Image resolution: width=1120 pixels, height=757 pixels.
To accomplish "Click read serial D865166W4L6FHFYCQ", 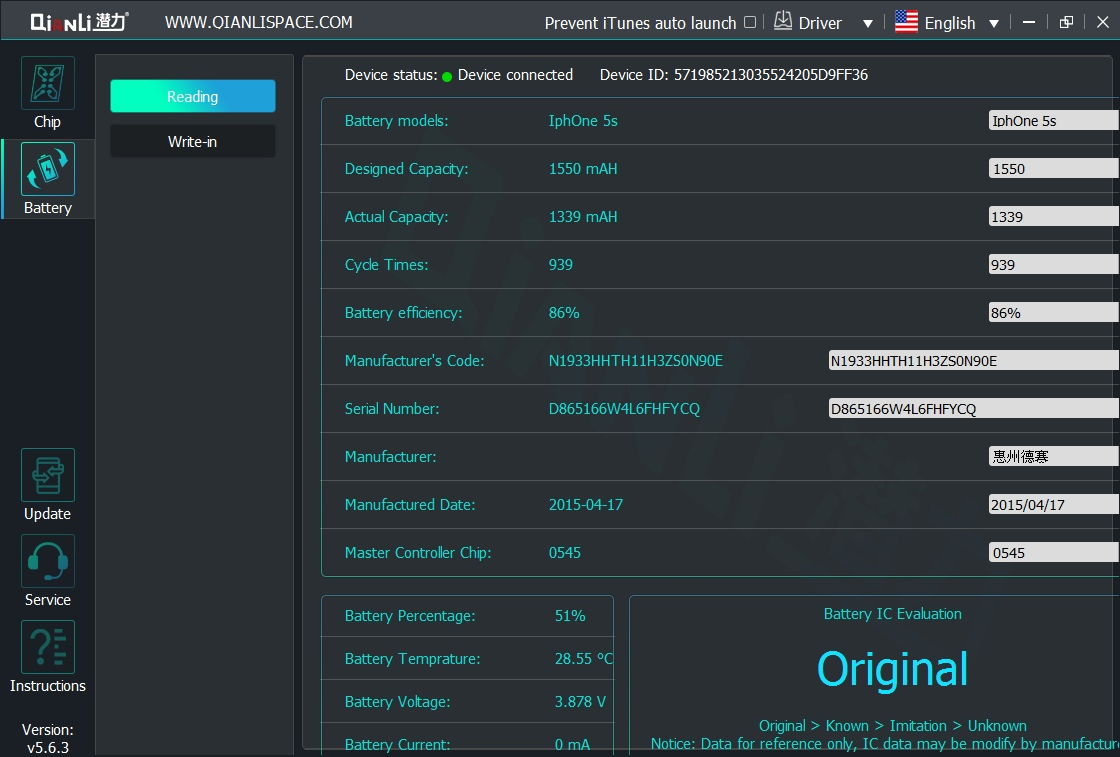I will click(x=624, y=408).
